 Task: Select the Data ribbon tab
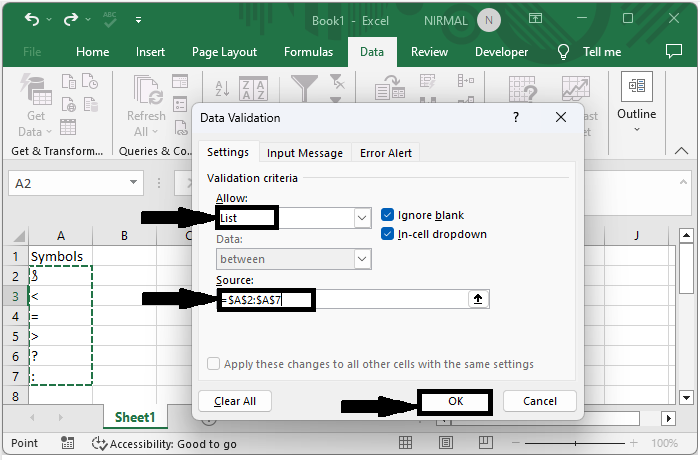pyautogui.click(x=372, y=52)
